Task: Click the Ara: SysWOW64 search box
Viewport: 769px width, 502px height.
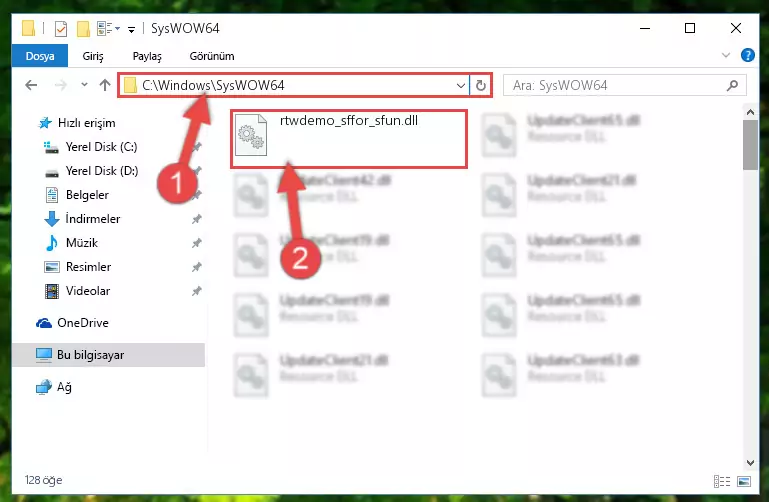Action: pos(625,85)
